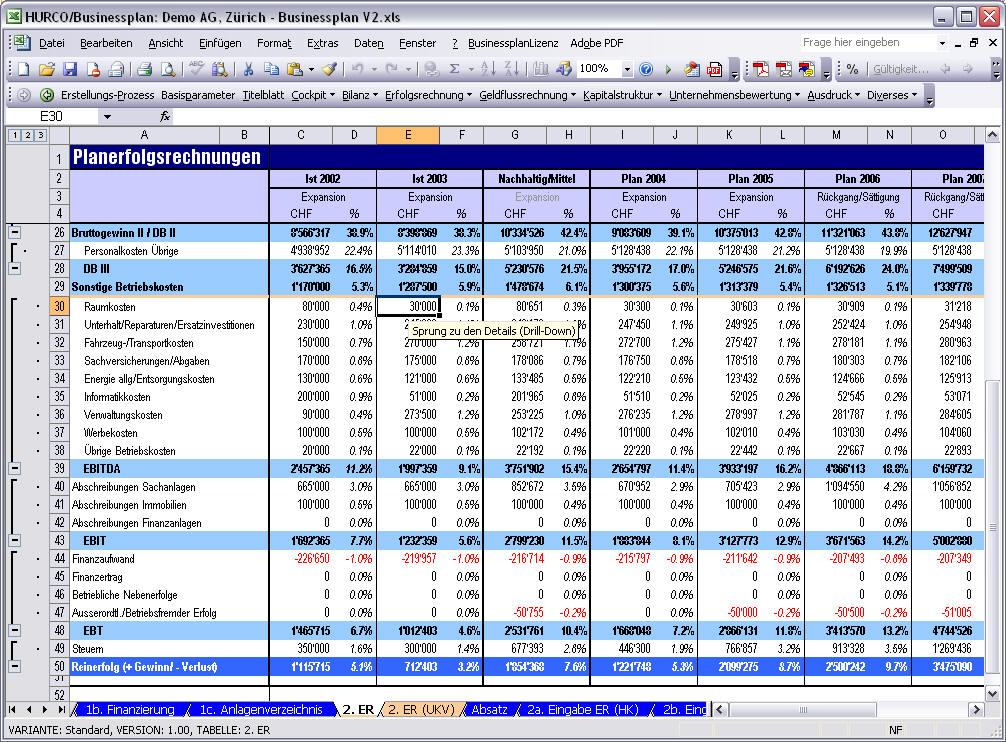Show outline level 2
Image resolution: width=1006 pixels, height=742 pixels.
28,135
